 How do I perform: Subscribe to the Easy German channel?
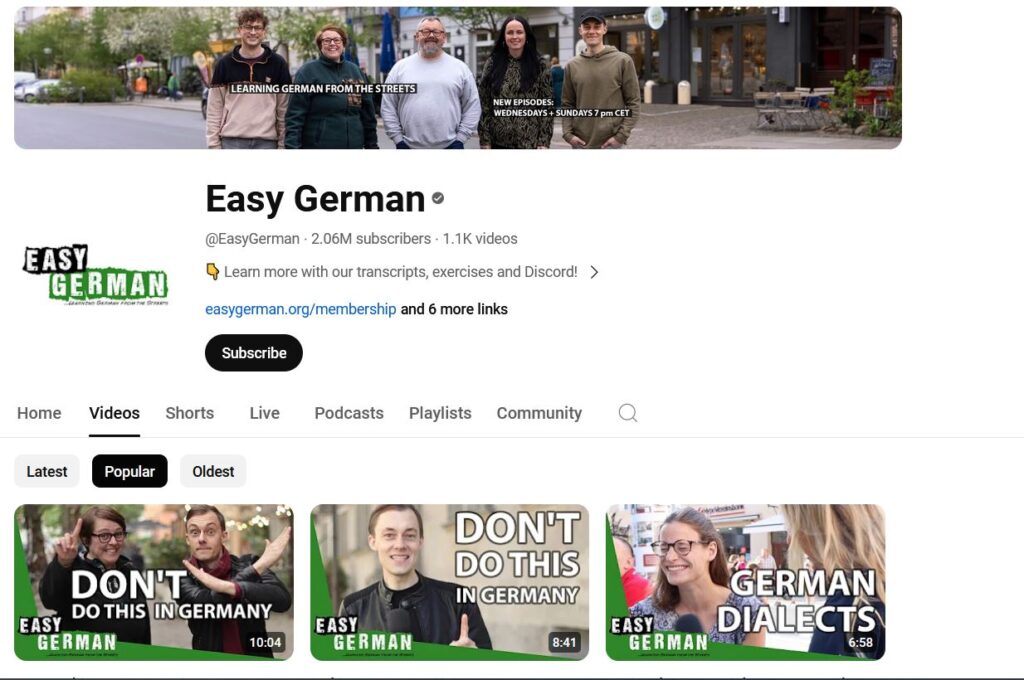coord(253,352)
